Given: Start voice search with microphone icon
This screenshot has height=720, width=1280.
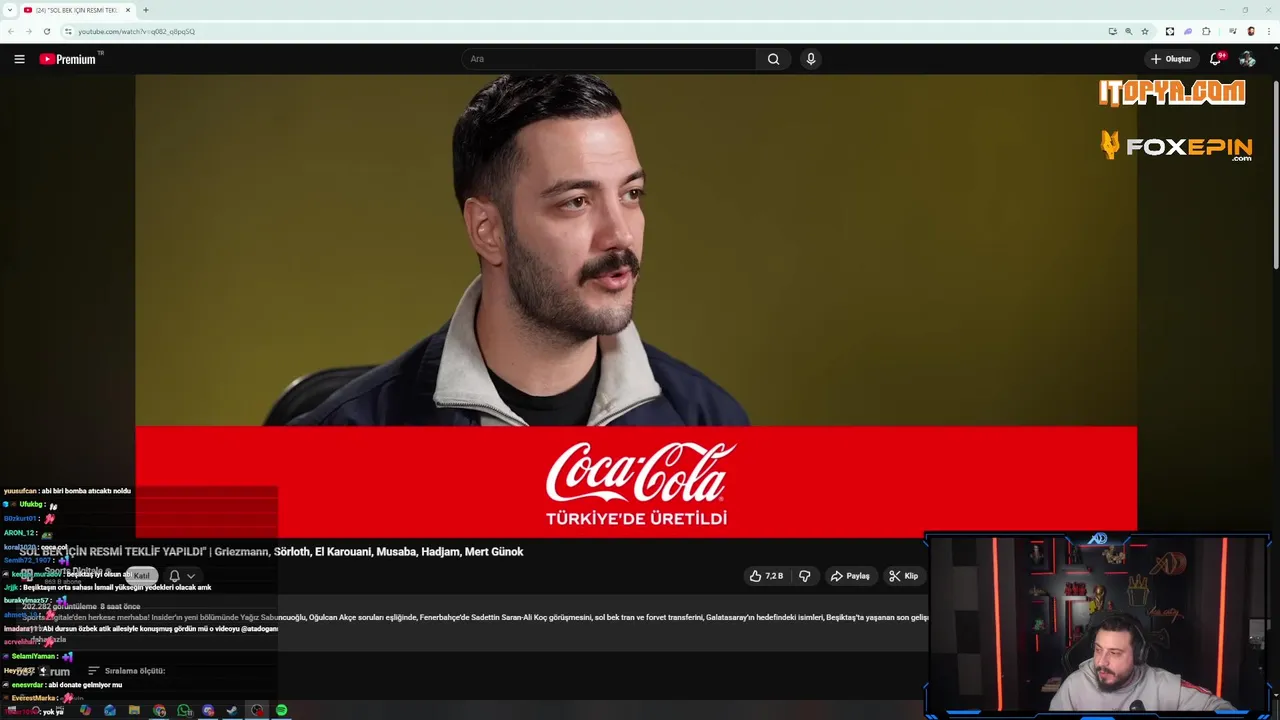Looking at the screenshot, I should pyautogui.click(x=811, y=59).
